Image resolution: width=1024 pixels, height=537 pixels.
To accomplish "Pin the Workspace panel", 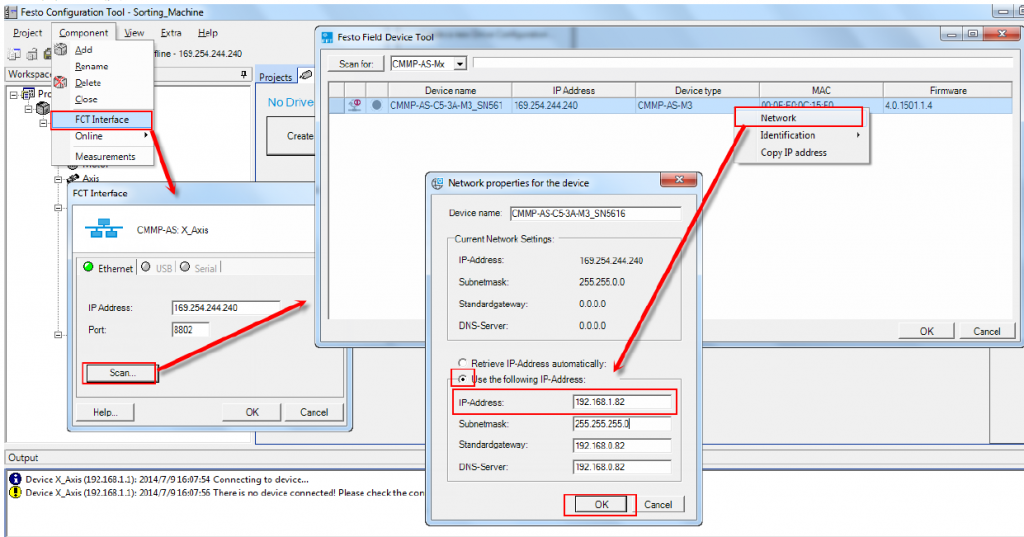I will coord(244,74).
